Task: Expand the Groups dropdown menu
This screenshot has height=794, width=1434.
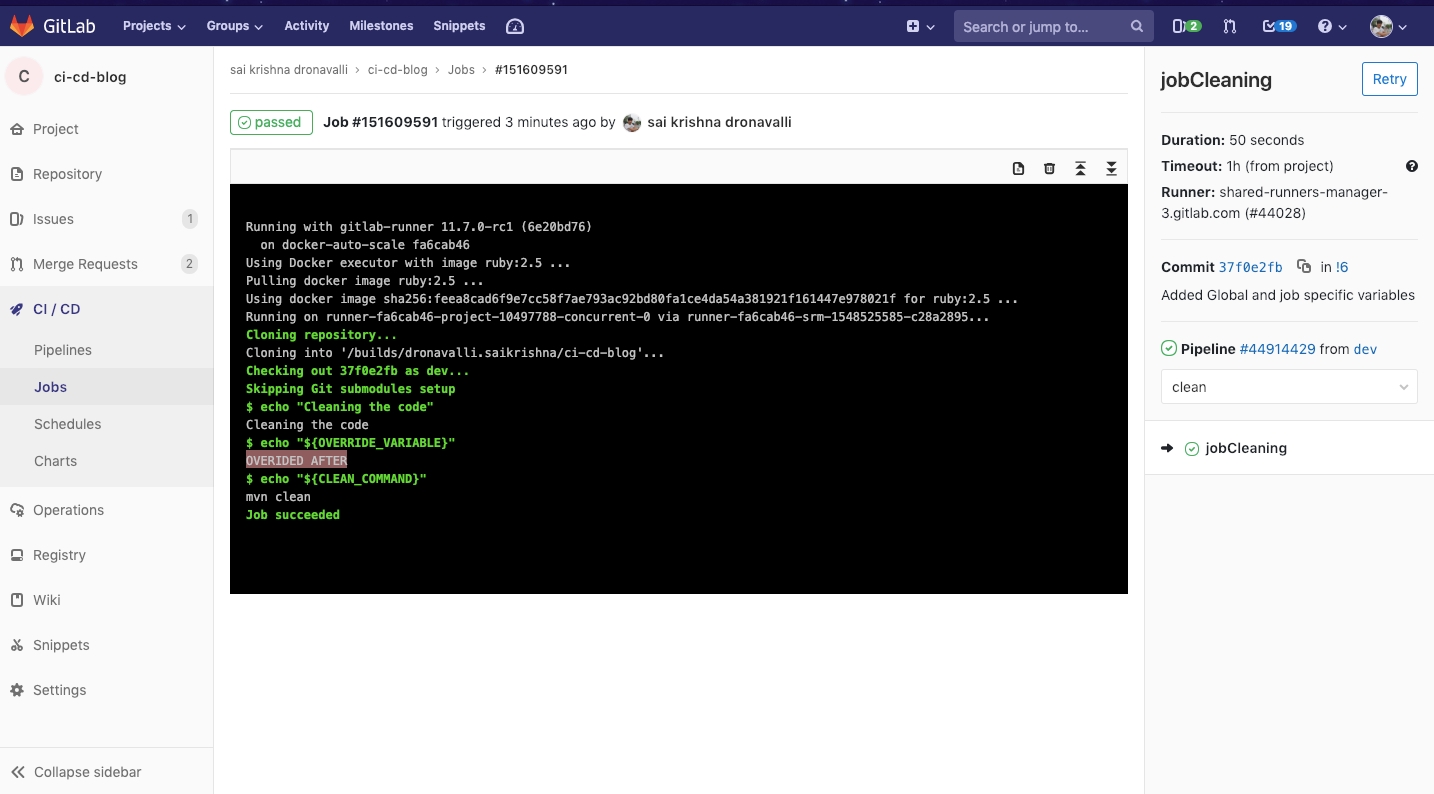Action: coord(234,26)
